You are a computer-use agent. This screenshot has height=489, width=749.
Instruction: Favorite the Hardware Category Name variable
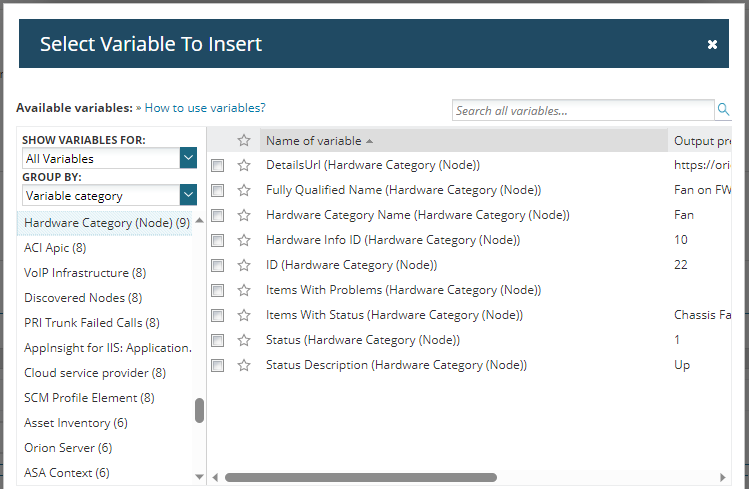click(x=243, y=215)
